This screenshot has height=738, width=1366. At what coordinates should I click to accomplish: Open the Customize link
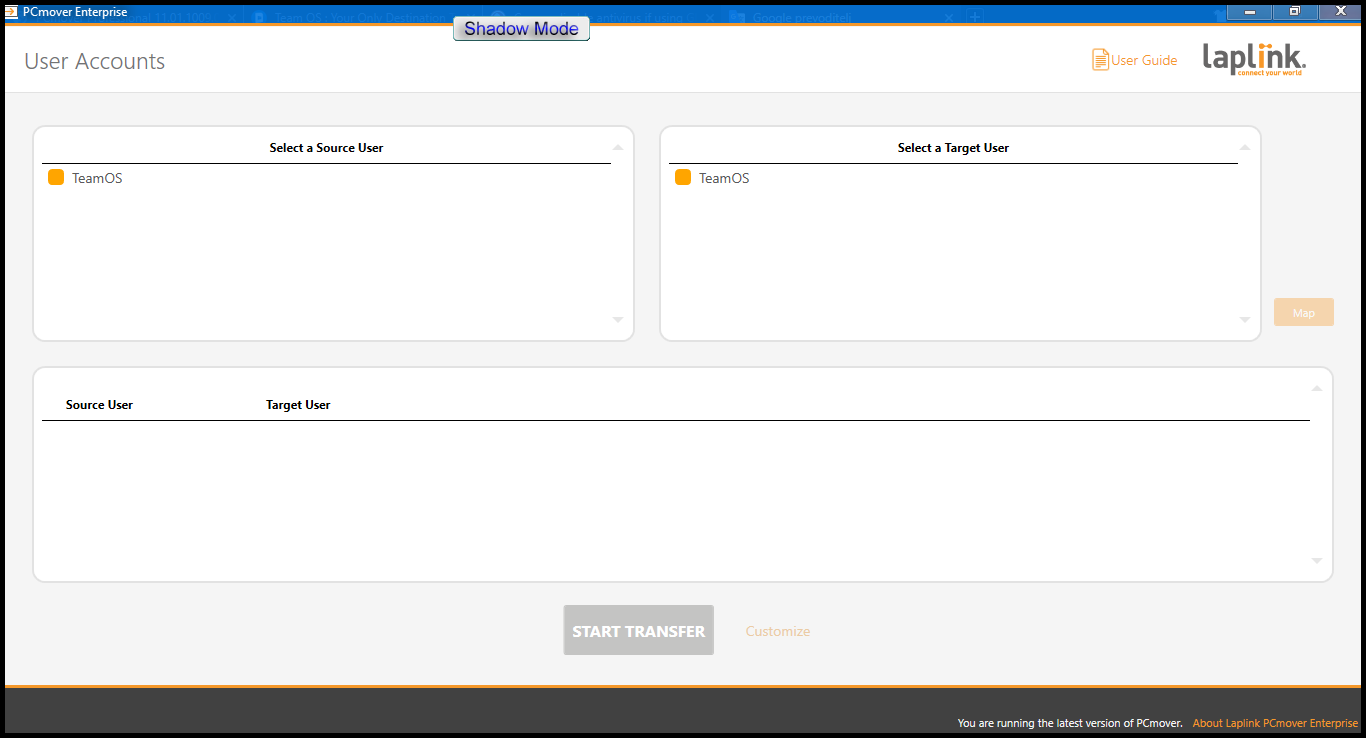(778, 631)
